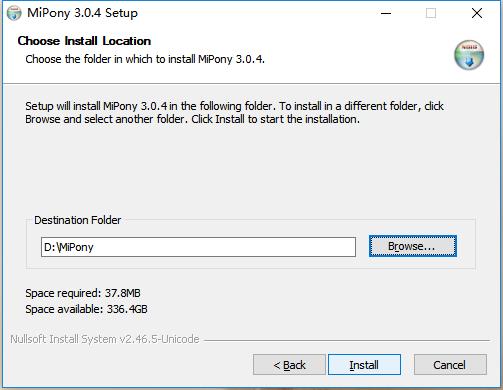This screenshot has height=390, width=503.
Task: Abort setup using the Cancel button
Action: click(450, 365)
